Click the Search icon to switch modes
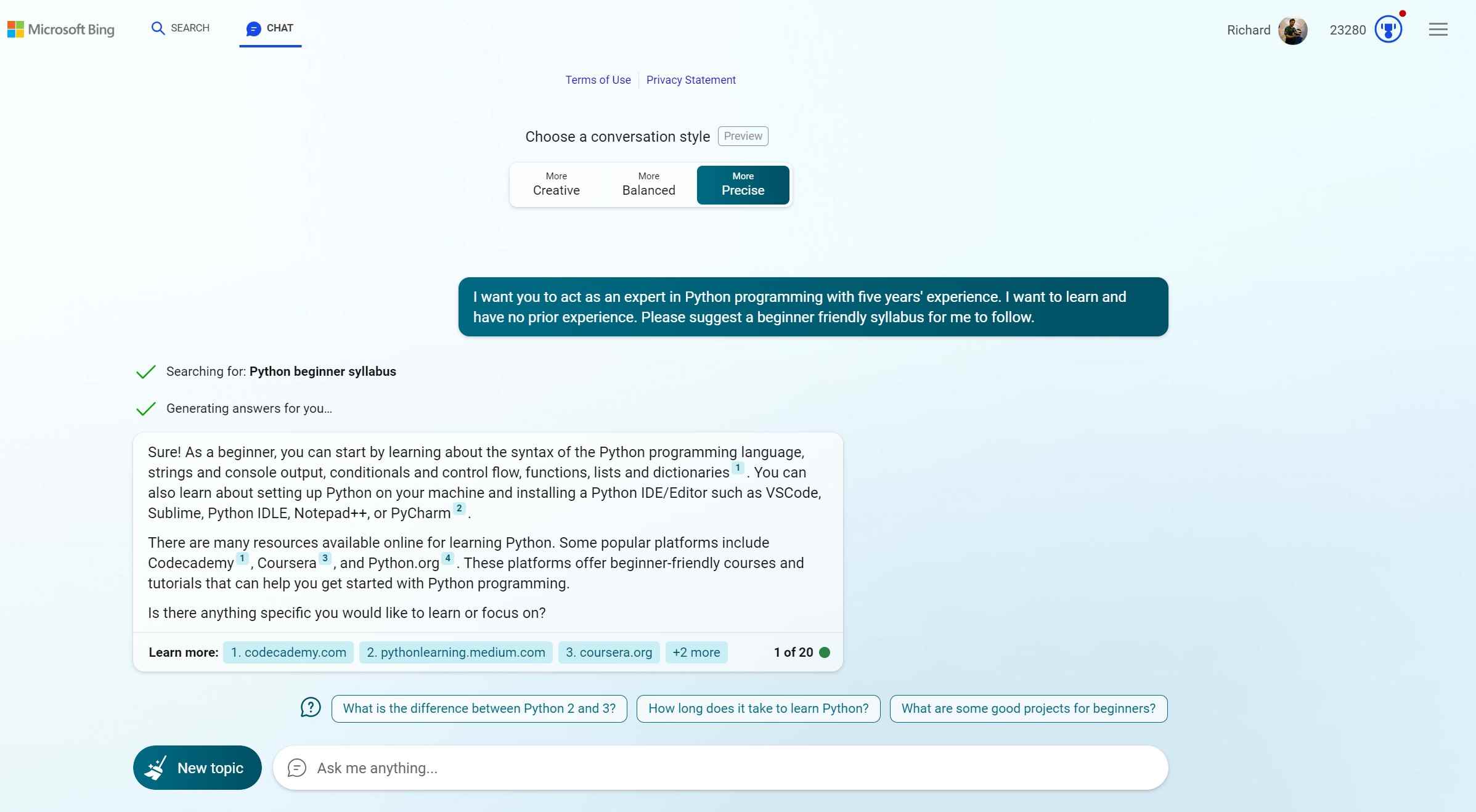Viewport: 1476px width, 812px height. tap(158, 28)
